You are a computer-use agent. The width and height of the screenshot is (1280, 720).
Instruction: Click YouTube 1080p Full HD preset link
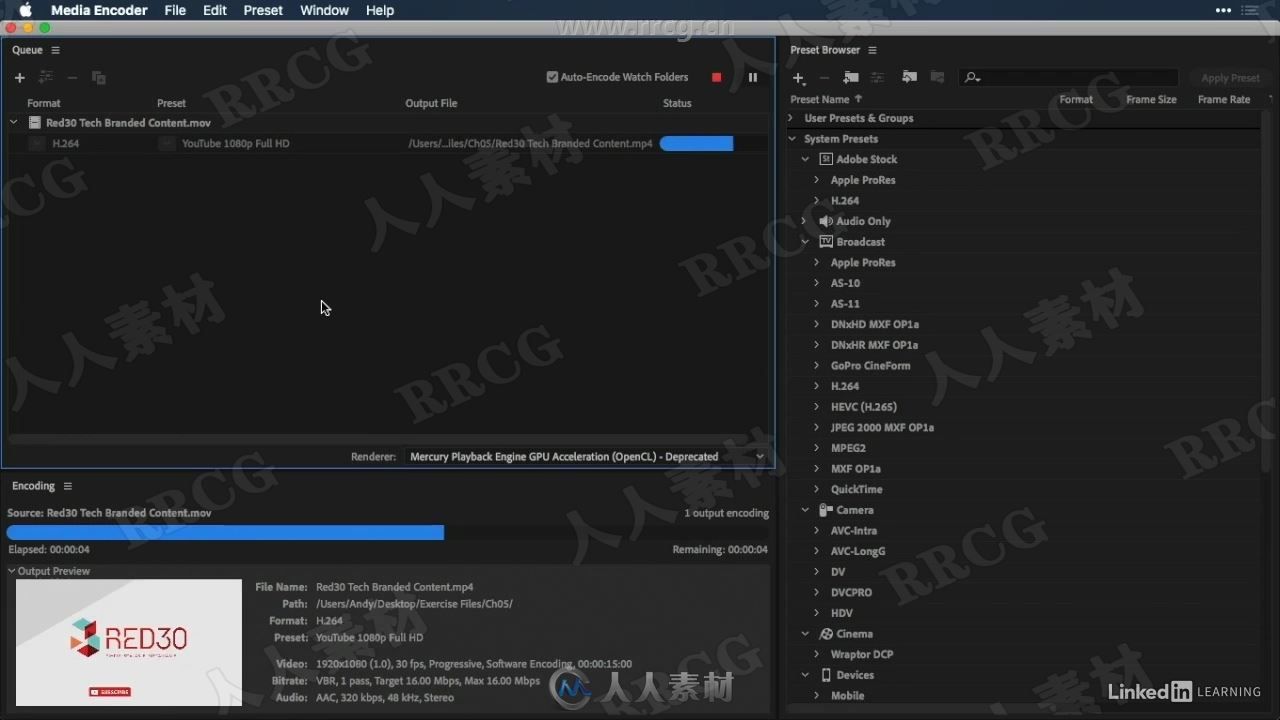(236, 144)
